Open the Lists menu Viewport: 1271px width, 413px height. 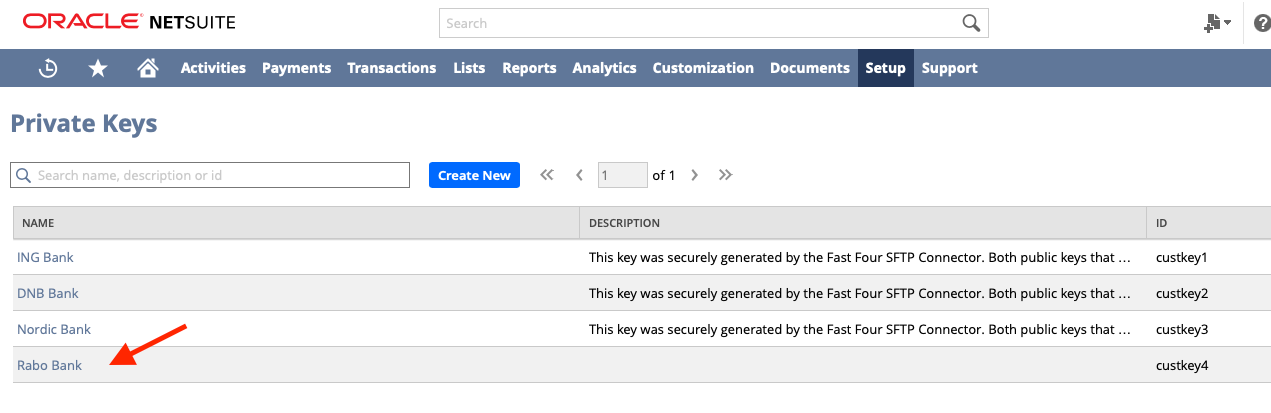pos(469,68)
